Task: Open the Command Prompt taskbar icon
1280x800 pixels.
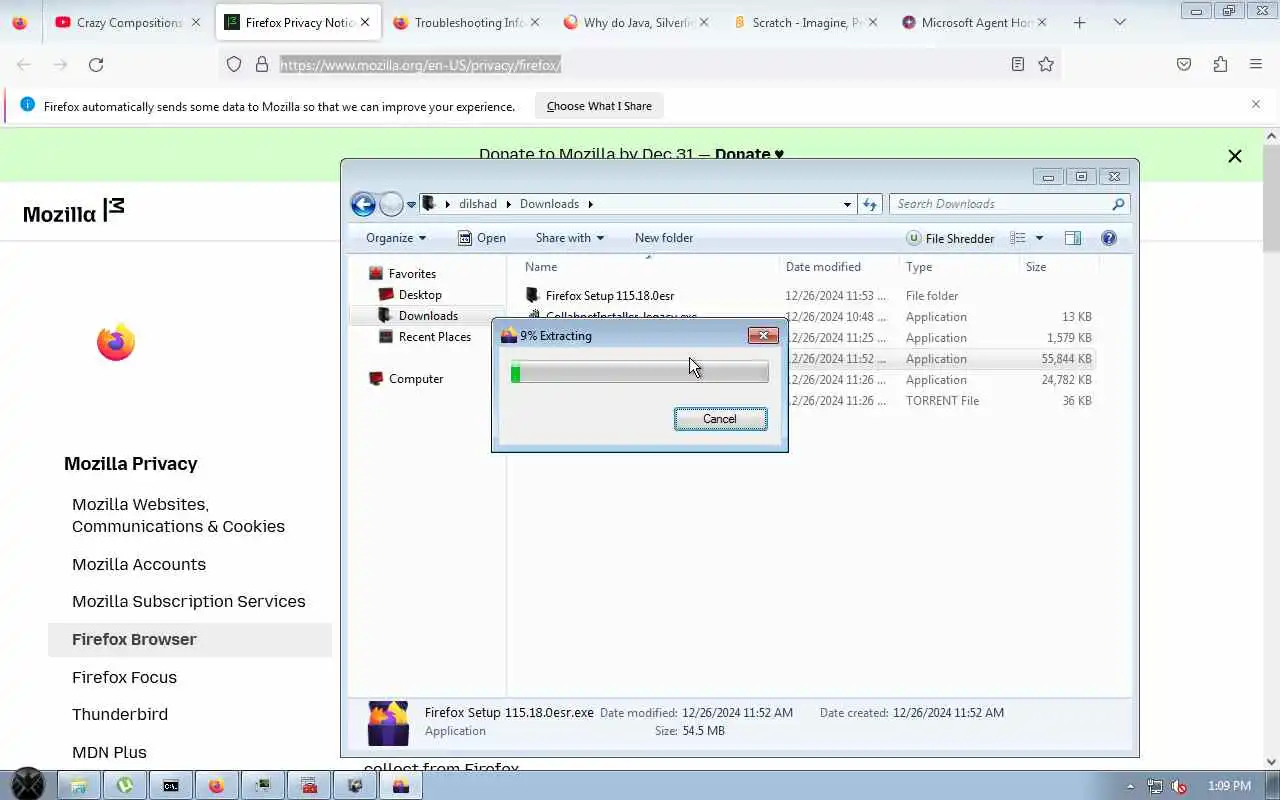Action: point(171,786)
